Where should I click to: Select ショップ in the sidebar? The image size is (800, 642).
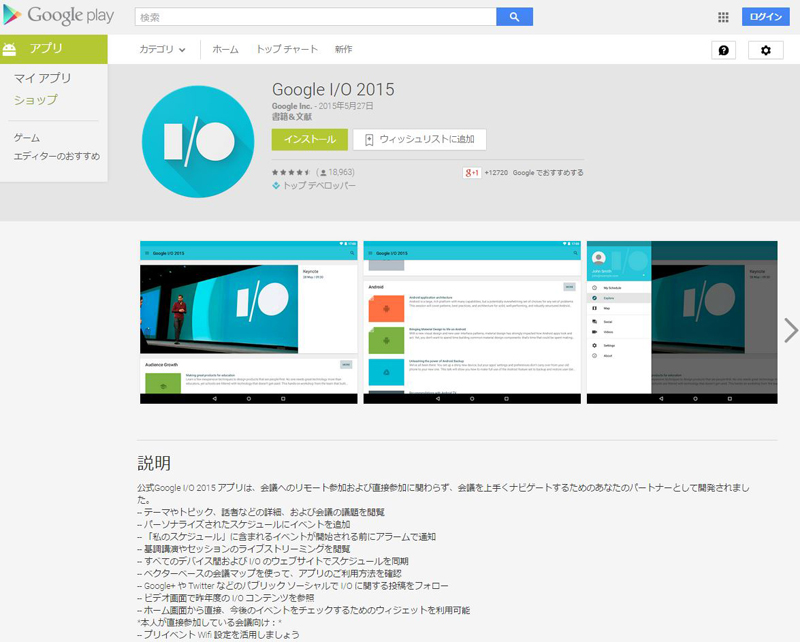(36, 100)
